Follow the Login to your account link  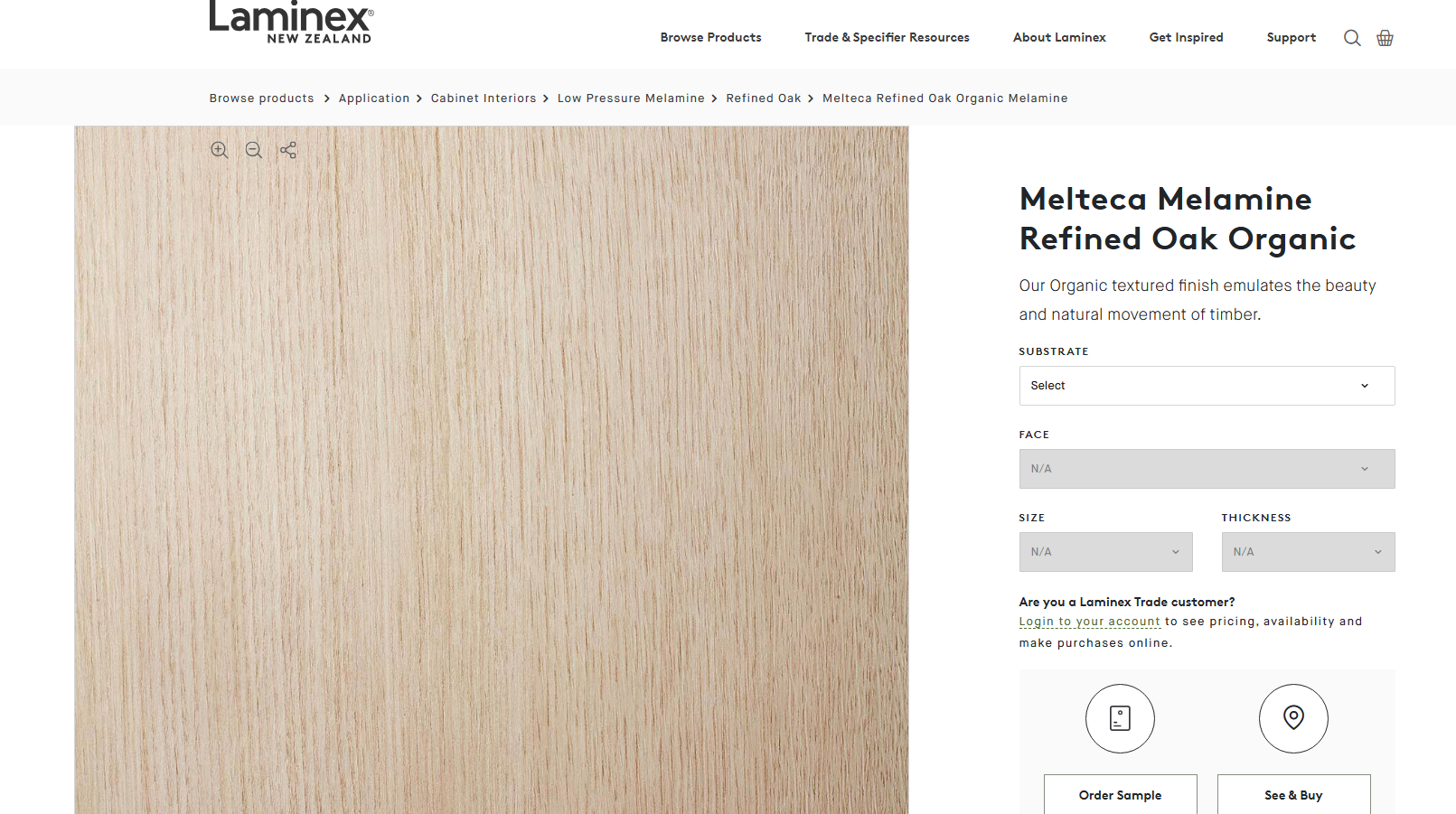(1089, 622)
